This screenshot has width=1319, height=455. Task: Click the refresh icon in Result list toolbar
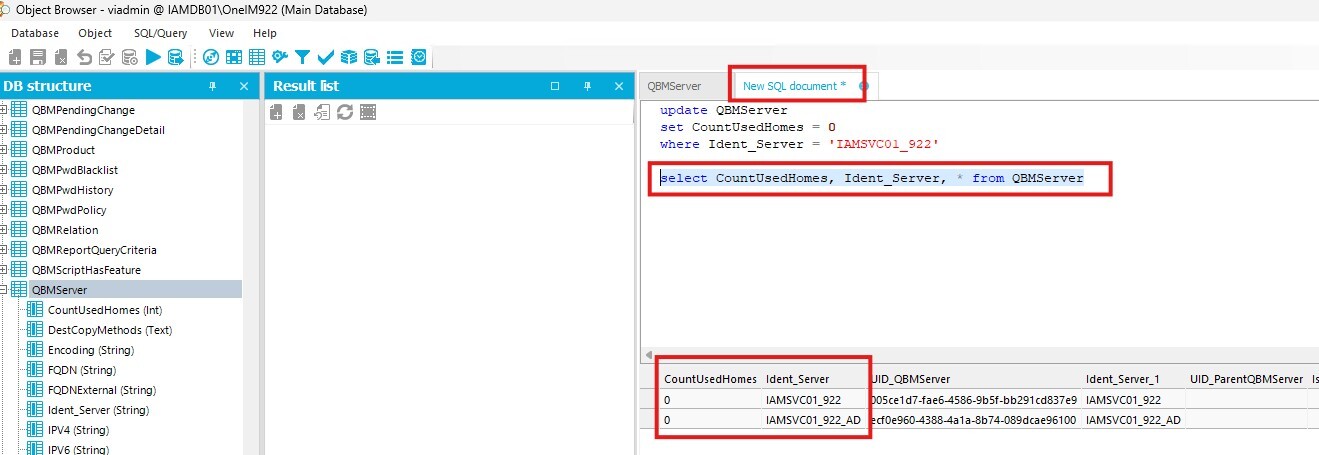click(x=345, y=112)
